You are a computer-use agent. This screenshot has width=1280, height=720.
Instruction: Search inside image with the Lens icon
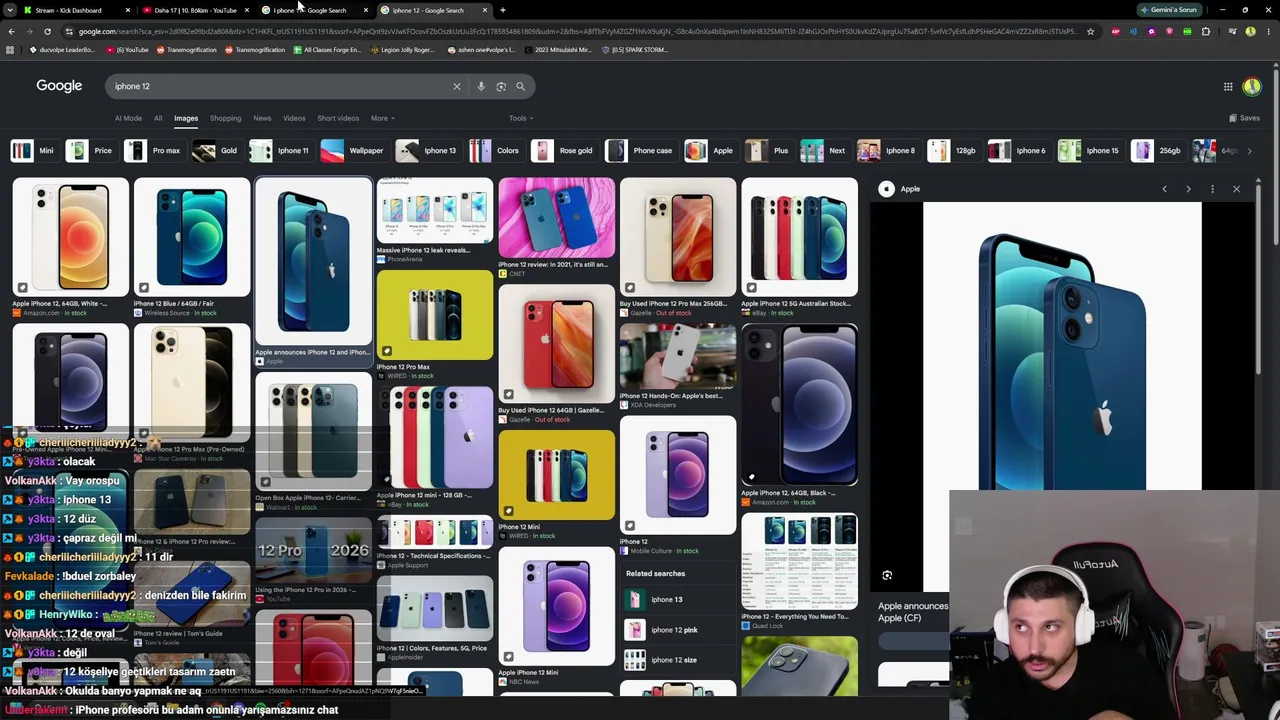click(887, 575)
